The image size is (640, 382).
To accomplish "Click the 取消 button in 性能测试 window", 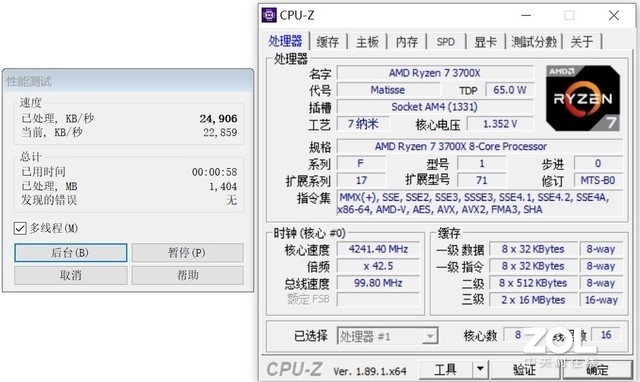I will point(71,275).
